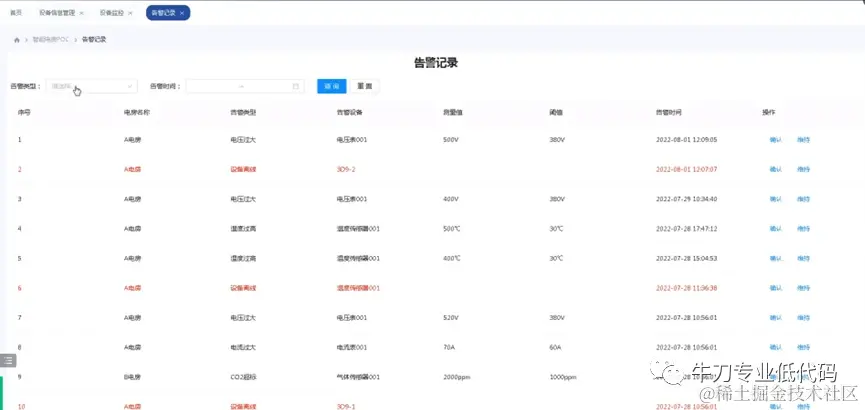
Task: Click the 2000ppm measured value cell
Action: coord(457,377)
